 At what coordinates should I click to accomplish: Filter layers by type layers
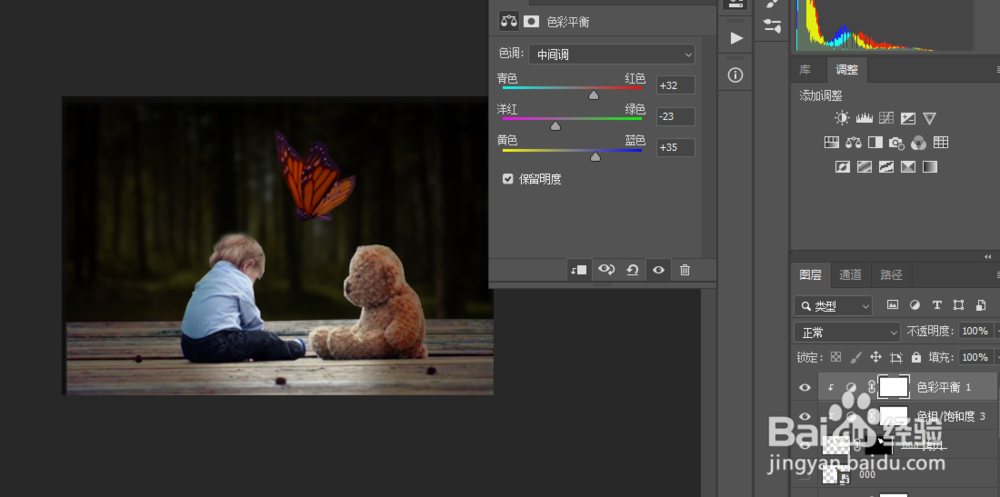click(x=937, y=305)
